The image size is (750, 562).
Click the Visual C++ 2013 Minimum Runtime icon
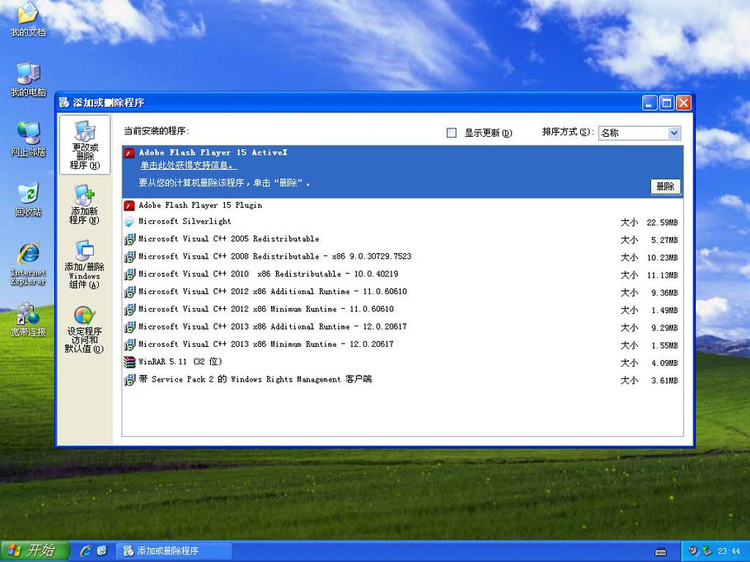click(x=129, y=344)
